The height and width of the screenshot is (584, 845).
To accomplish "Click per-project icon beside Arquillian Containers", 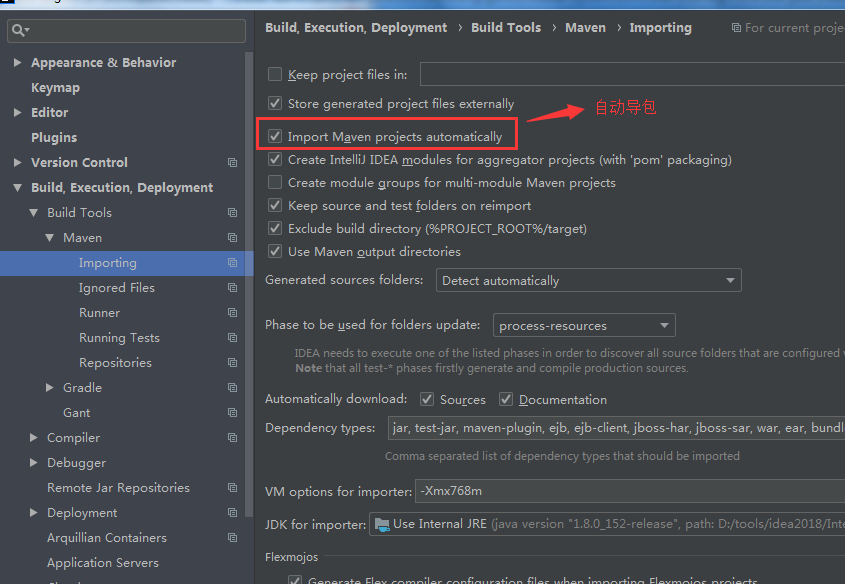I will click(x=232, y=538).
